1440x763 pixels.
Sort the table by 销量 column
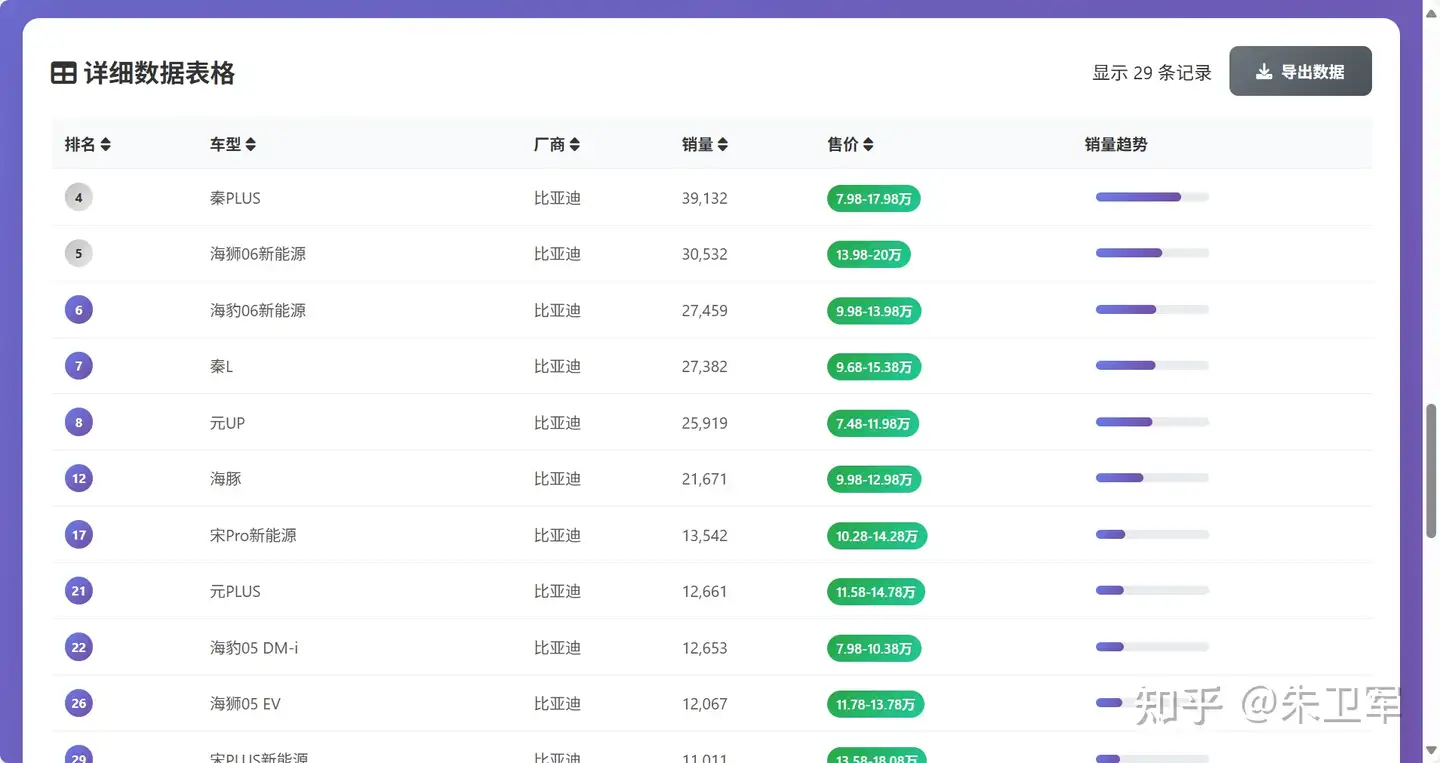pyautogui.click(x=705, y=144)
